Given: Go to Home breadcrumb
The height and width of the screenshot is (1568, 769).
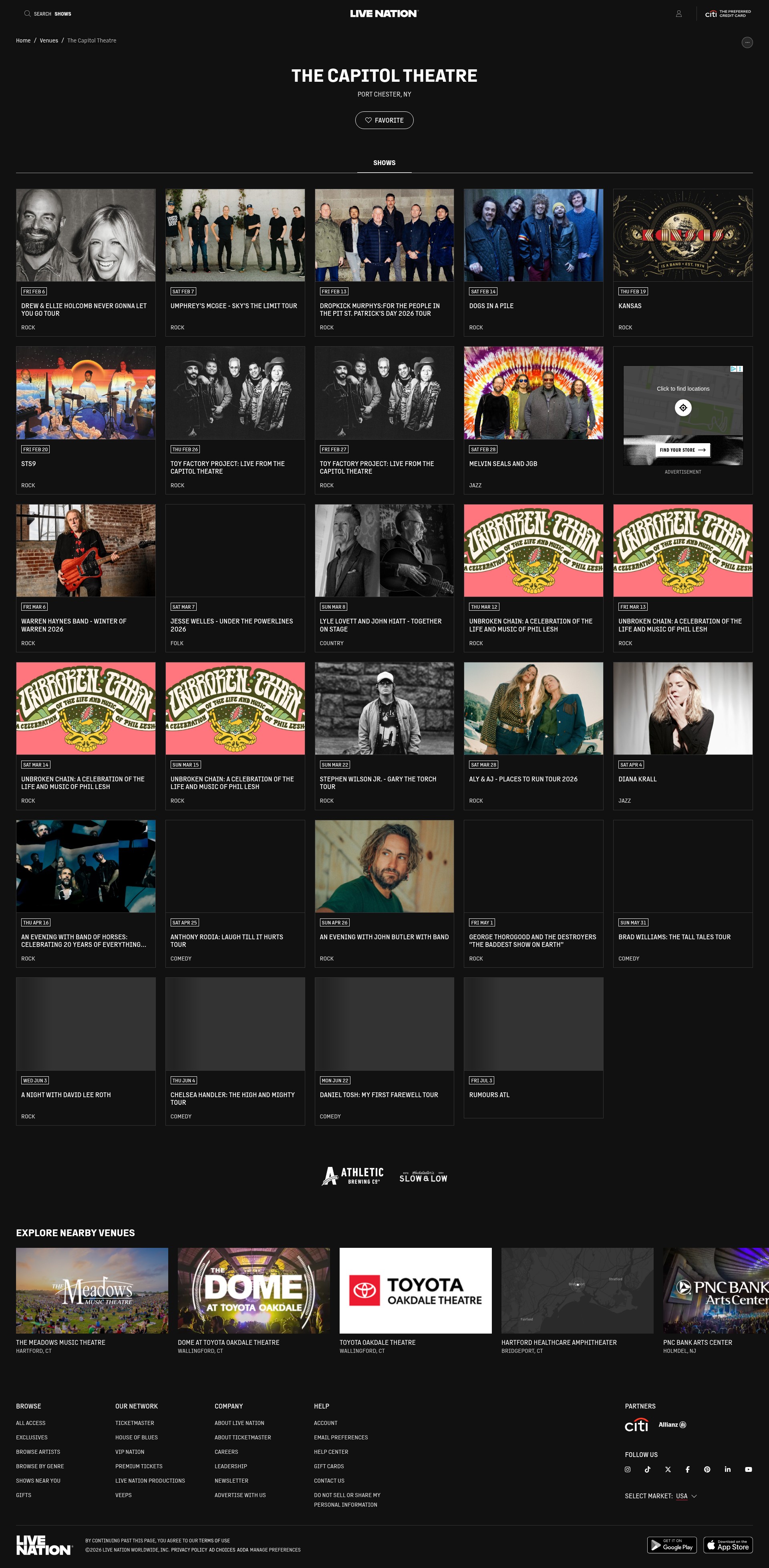Looking at the screenshot, I should [23, 41].
